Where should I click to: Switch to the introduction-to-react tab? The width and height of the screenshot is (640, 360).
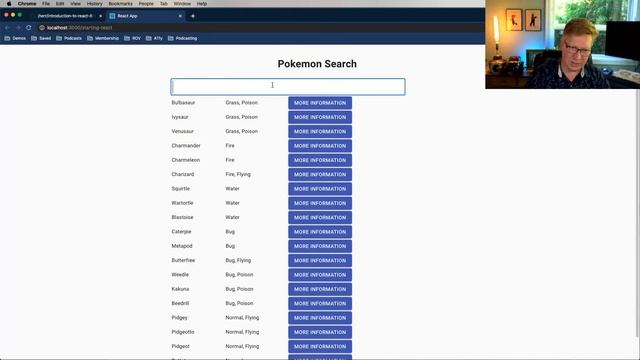coord(64,16)
